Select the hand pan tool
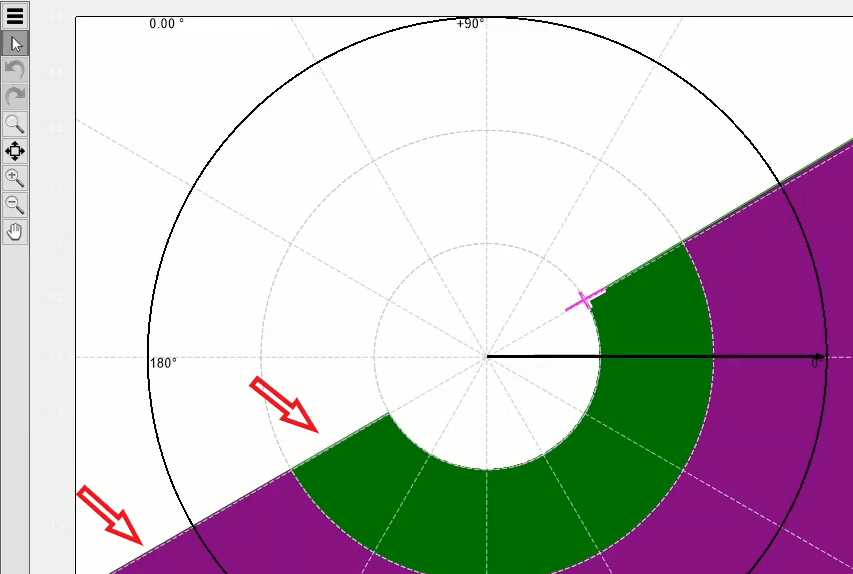853x574 pixels. pos(15,232)
